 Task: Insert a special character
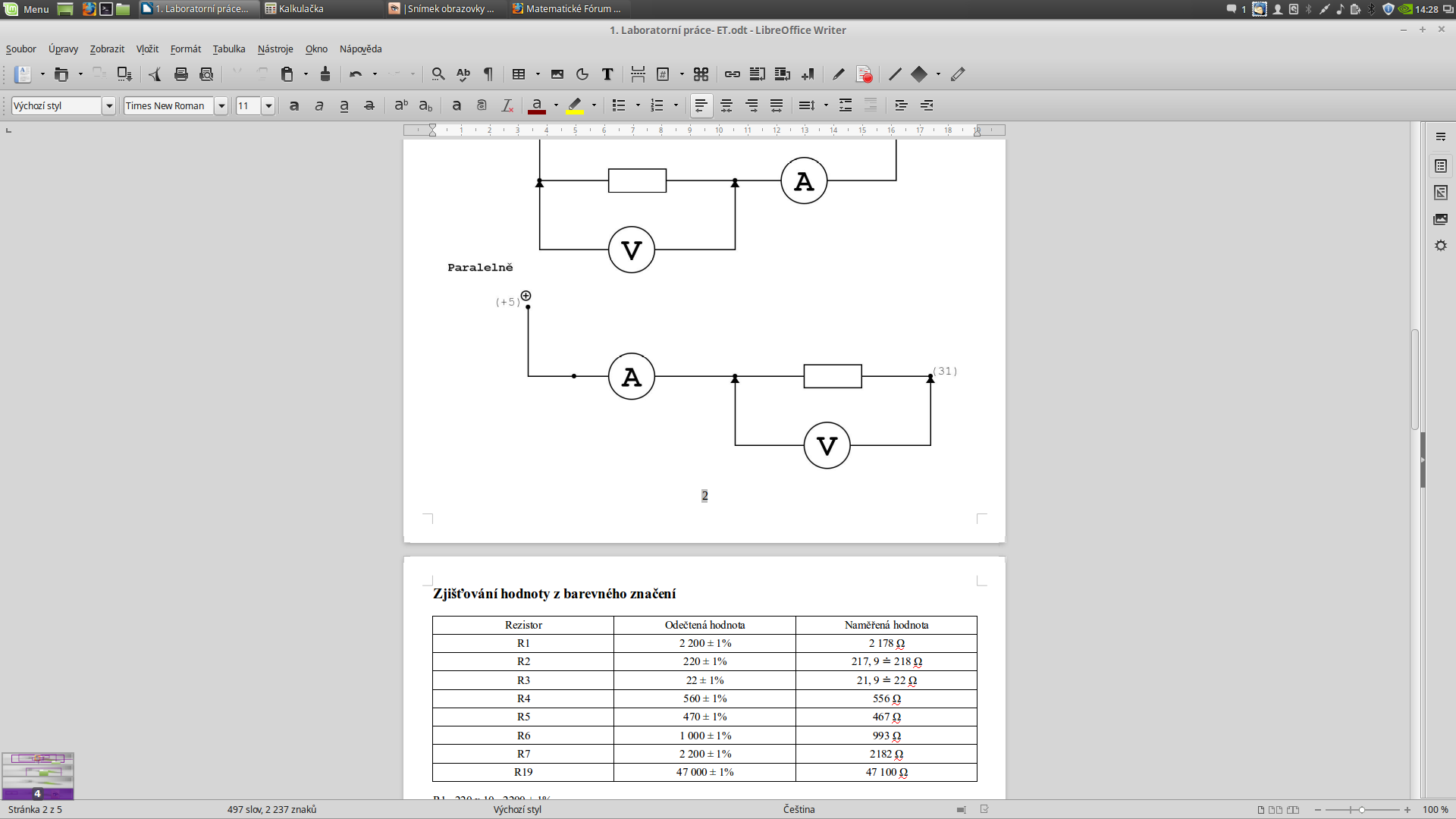(701, 74)
